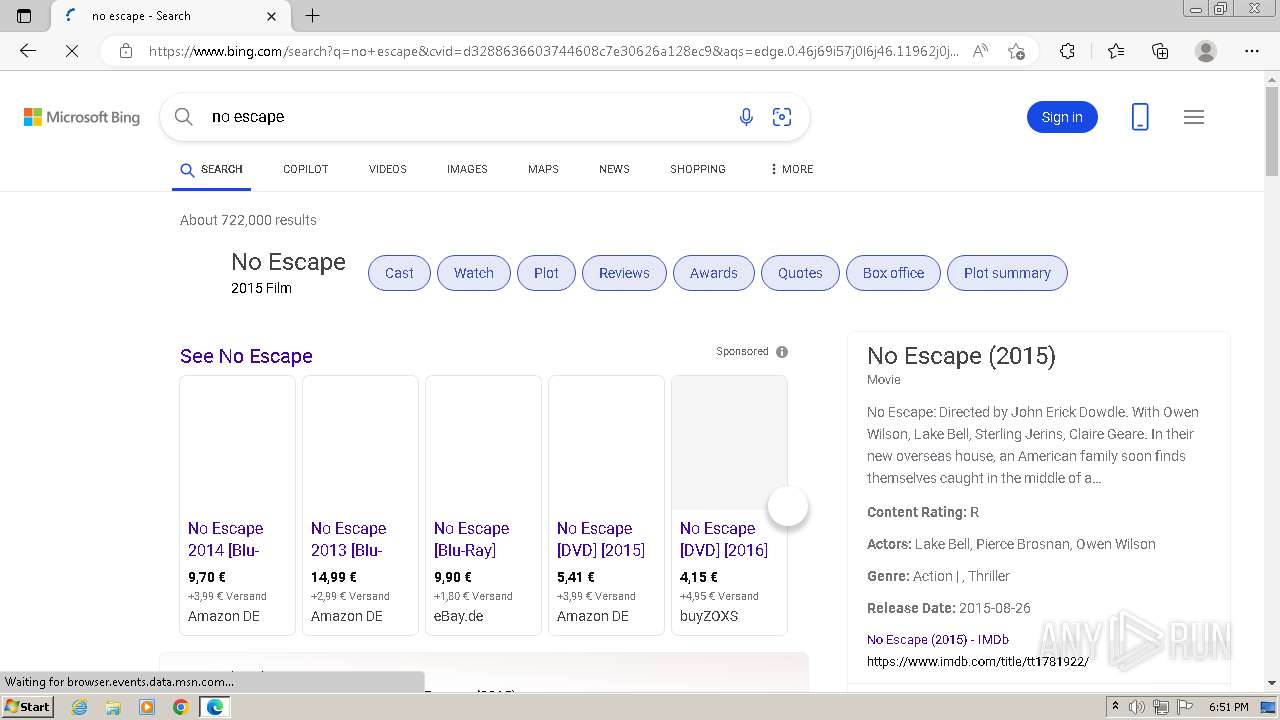Select the Watch chip
Image resolution: width=1280 pixels, height=720 pixels.
[474, 273]
